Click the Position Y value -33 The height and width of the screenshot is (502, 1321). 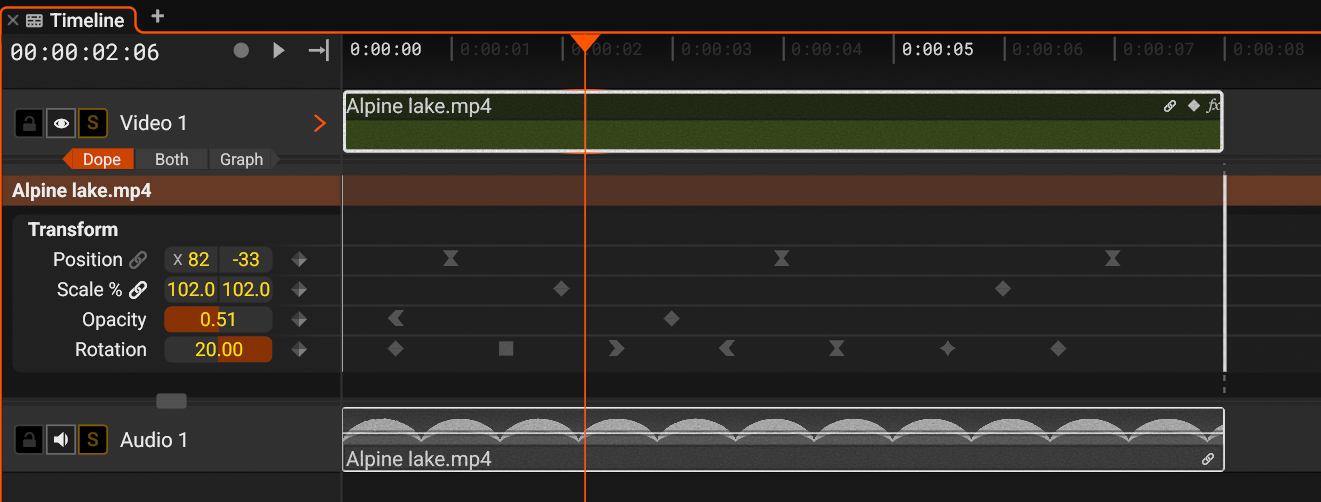[x=246, y=260]
